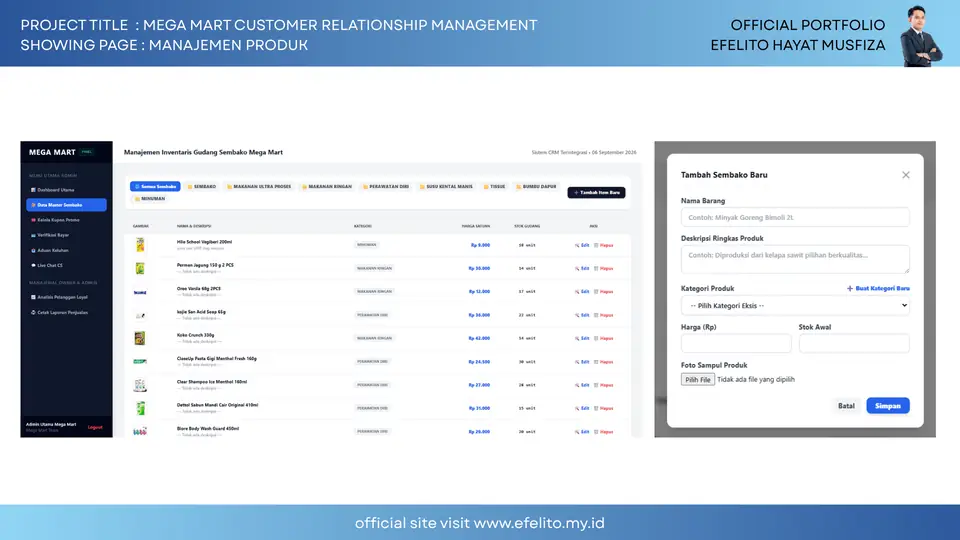Click the Kelola Kupon Promo sidebar icon
This screenshot has height=540, width=960.
(33, 220)
